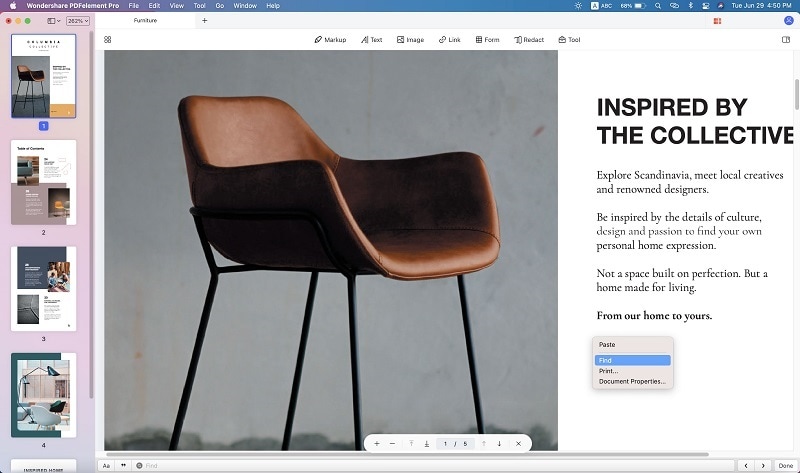Add a new tab with plus button
Viewport: 800px width, 473px height.
coord(205,20)
